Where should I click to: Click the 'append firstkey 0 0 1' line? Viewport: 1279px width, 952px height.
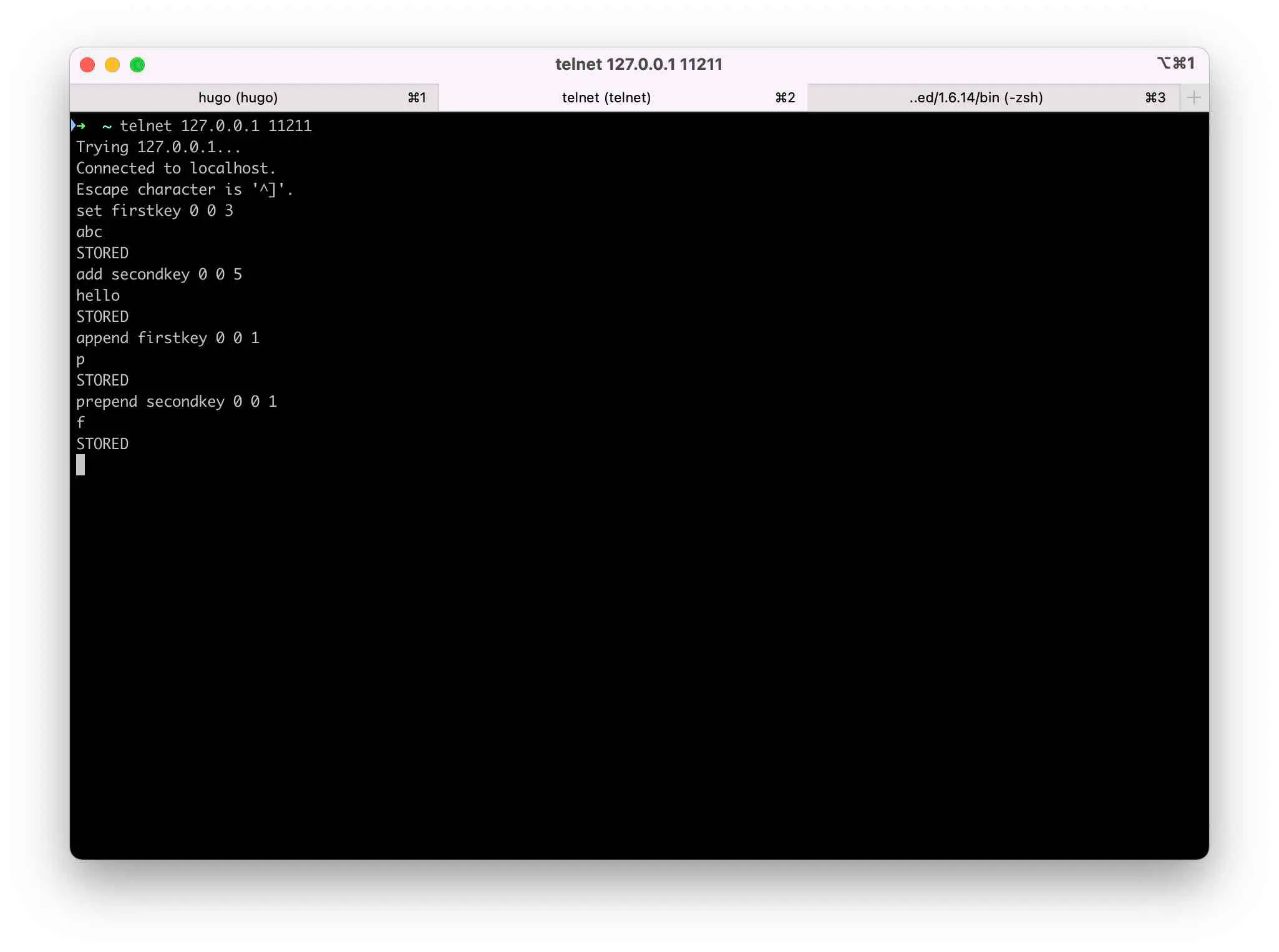[168, 338]
